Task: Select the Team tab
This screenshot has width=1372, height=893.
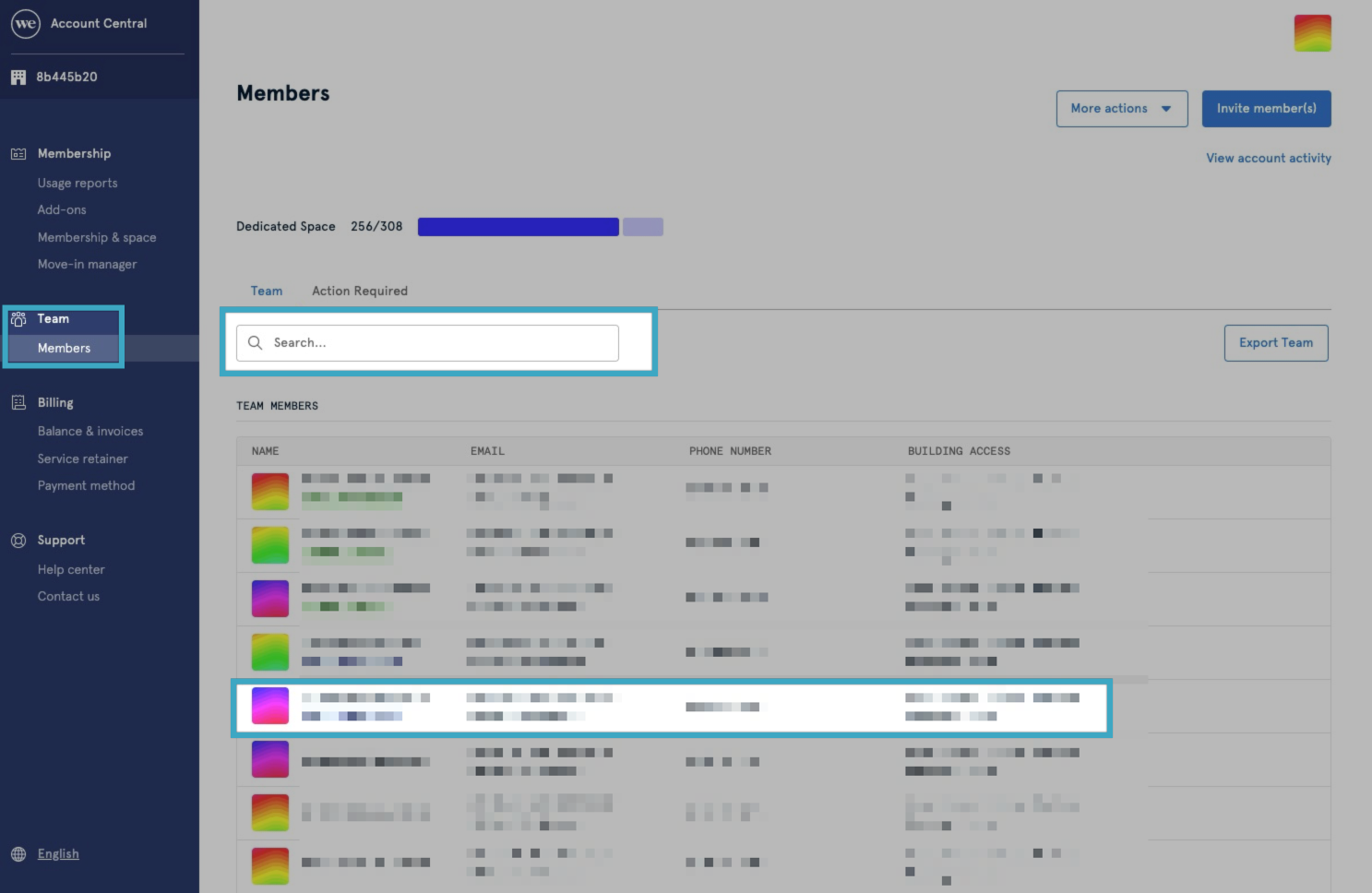Action: coord(267,291)
